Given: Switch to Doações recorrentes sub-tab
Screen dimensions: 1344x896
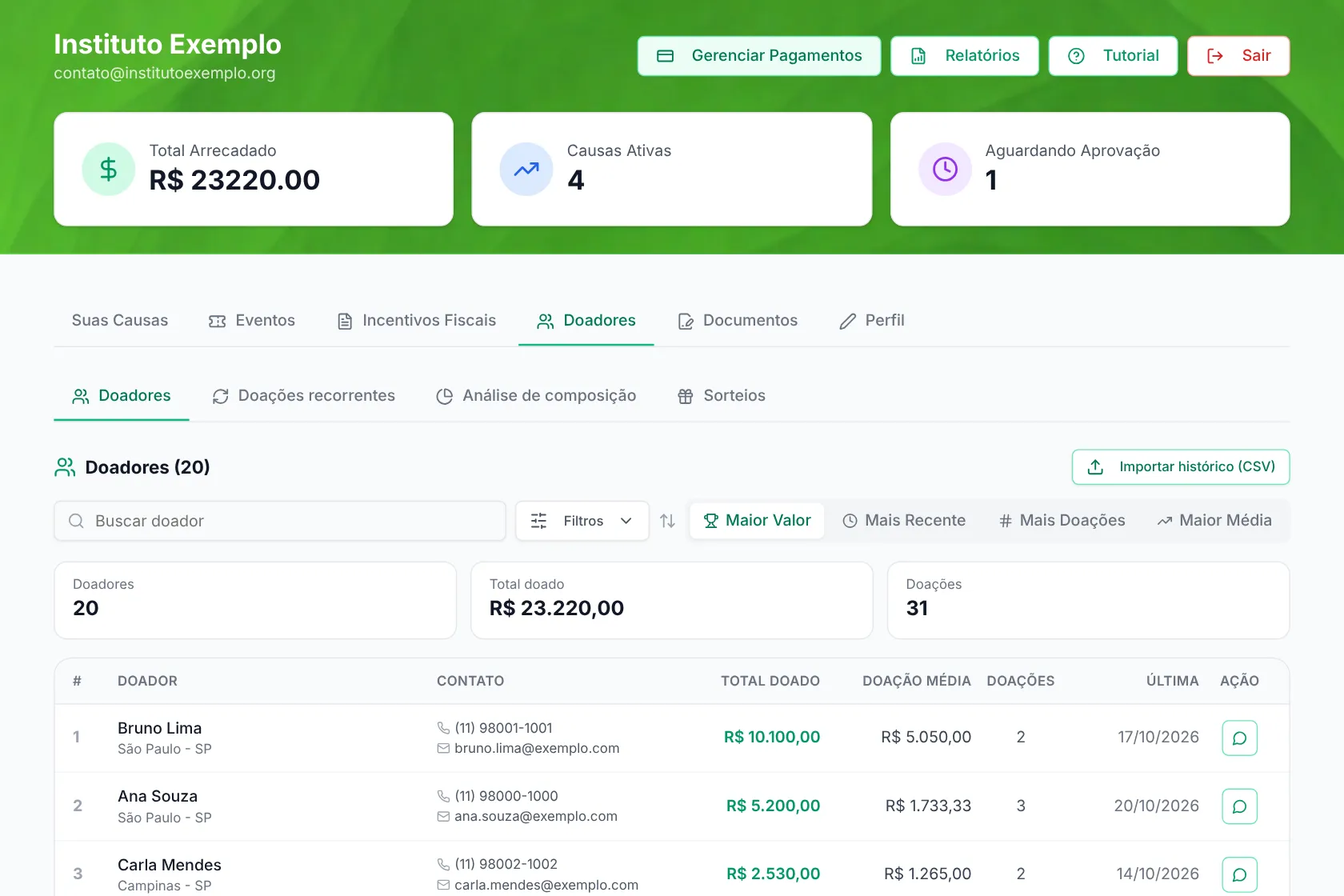Looking at the screenshot, I should pos(303,396).
